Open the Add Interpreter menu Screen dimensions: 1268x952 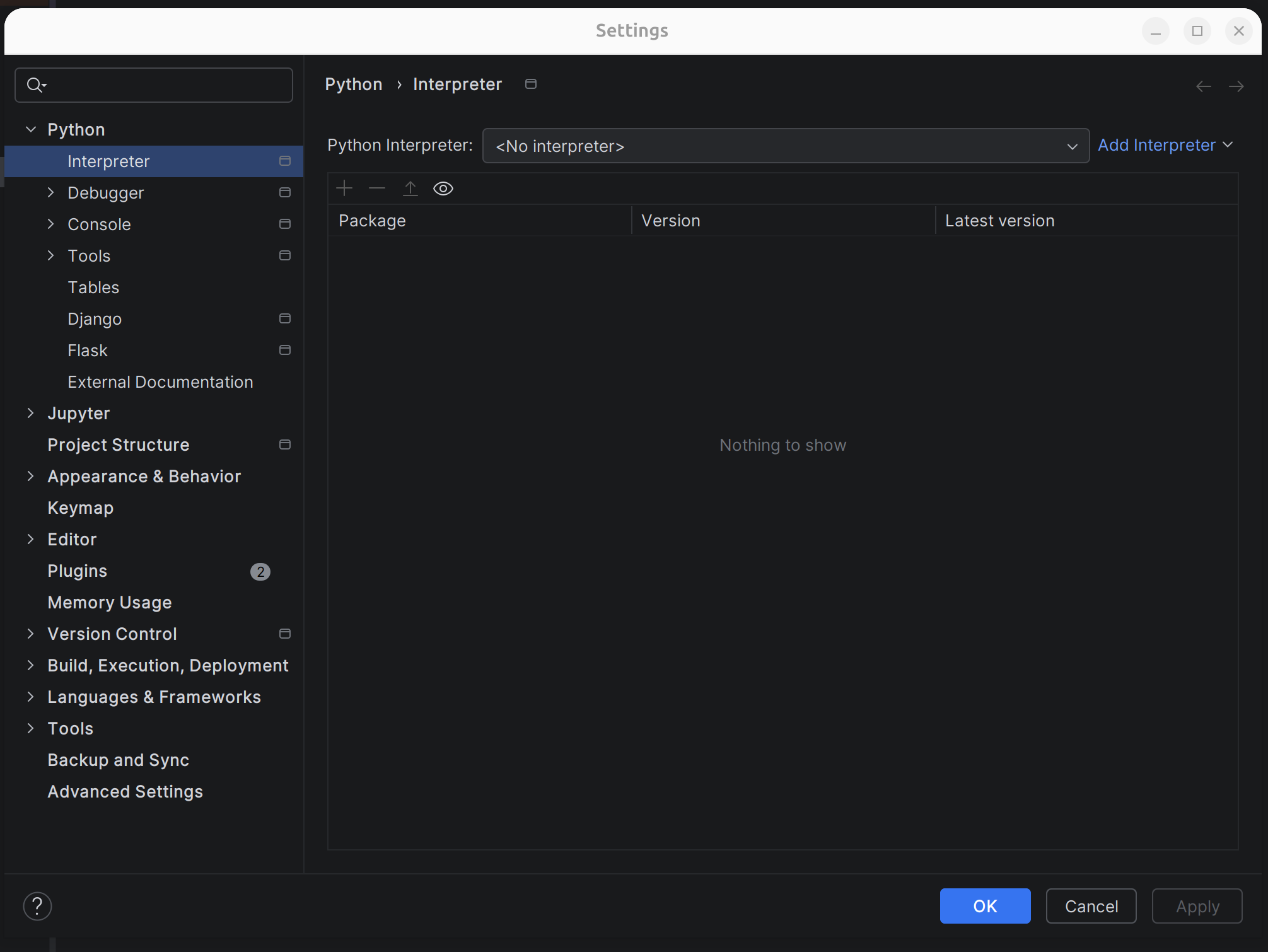(x=1165, y=145)
